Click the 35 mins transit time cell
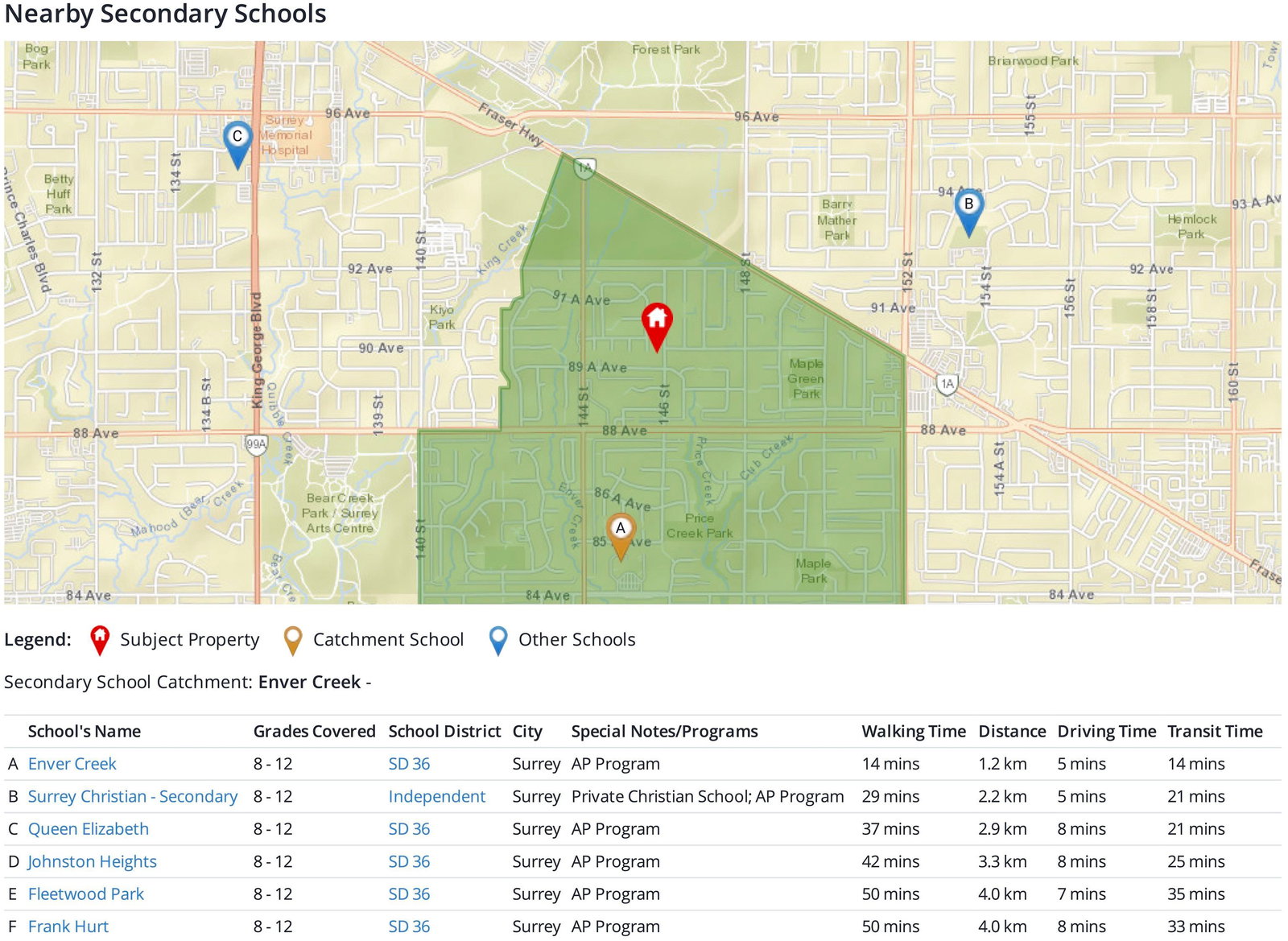The width and height of the screenshot is (1288, 941). pos(1196,894)
